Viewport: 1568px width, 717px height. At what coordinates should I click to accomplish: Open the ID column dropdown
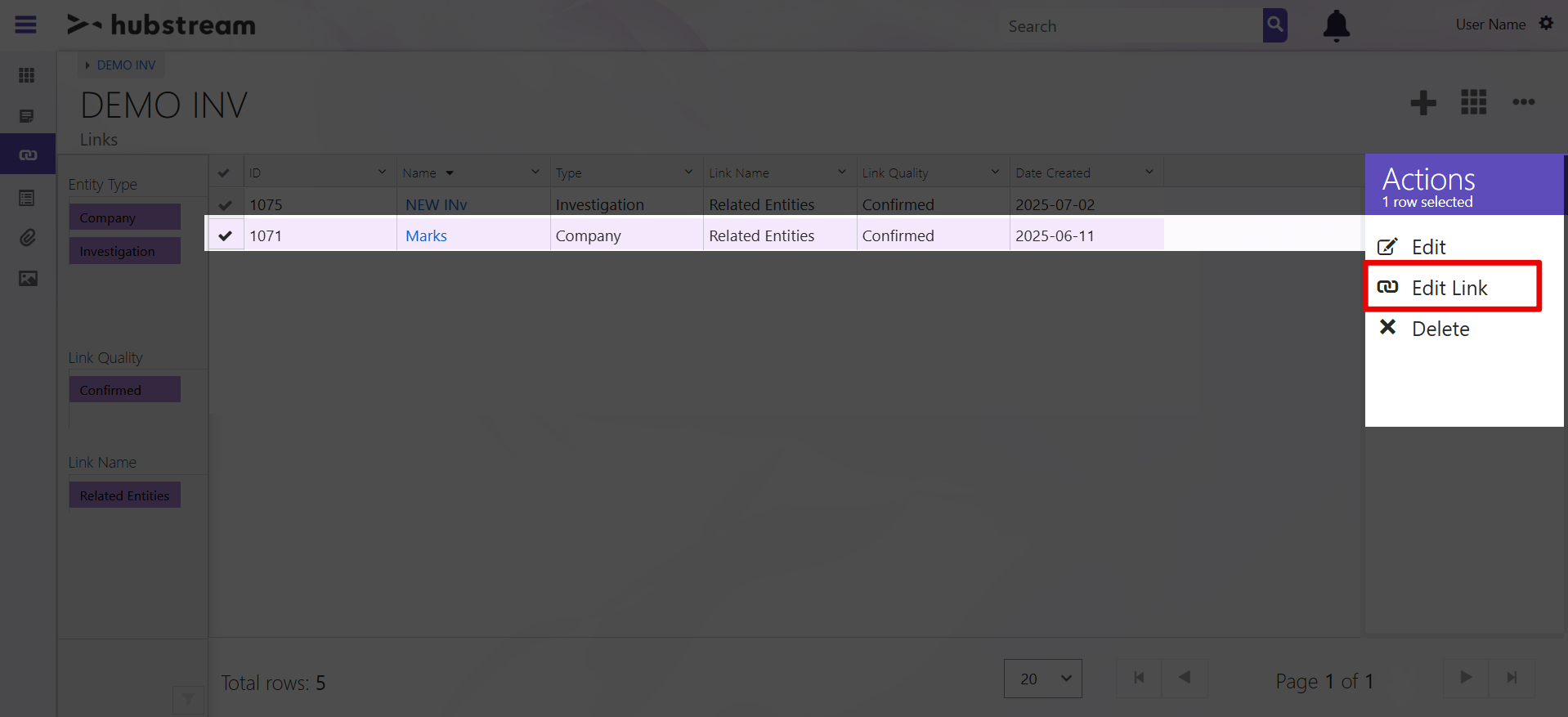[382, 172]
